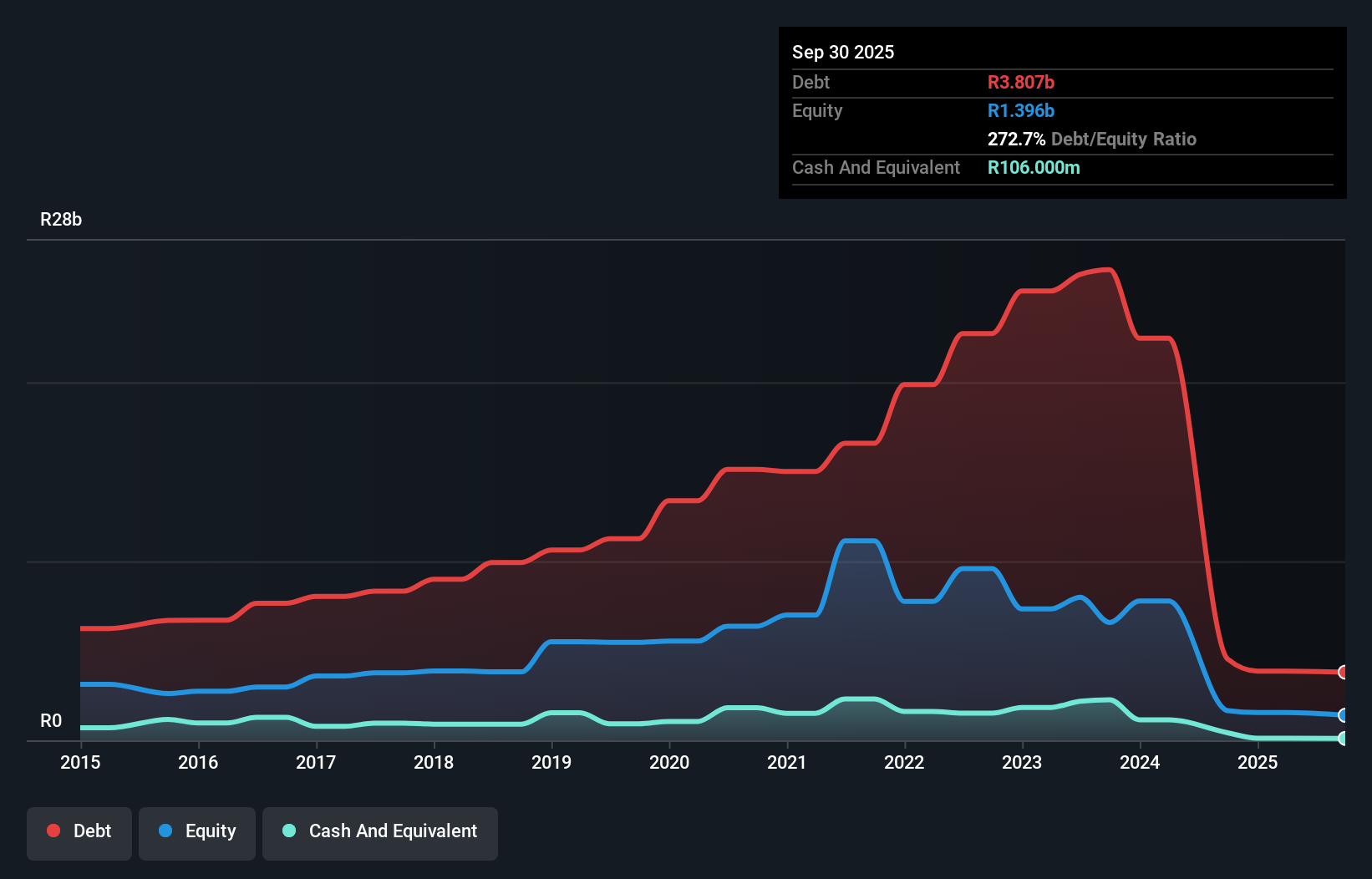This screenshot has width=1372, height=879.
Task: Click the R28b axis gridline label
Action: (60, 219)
